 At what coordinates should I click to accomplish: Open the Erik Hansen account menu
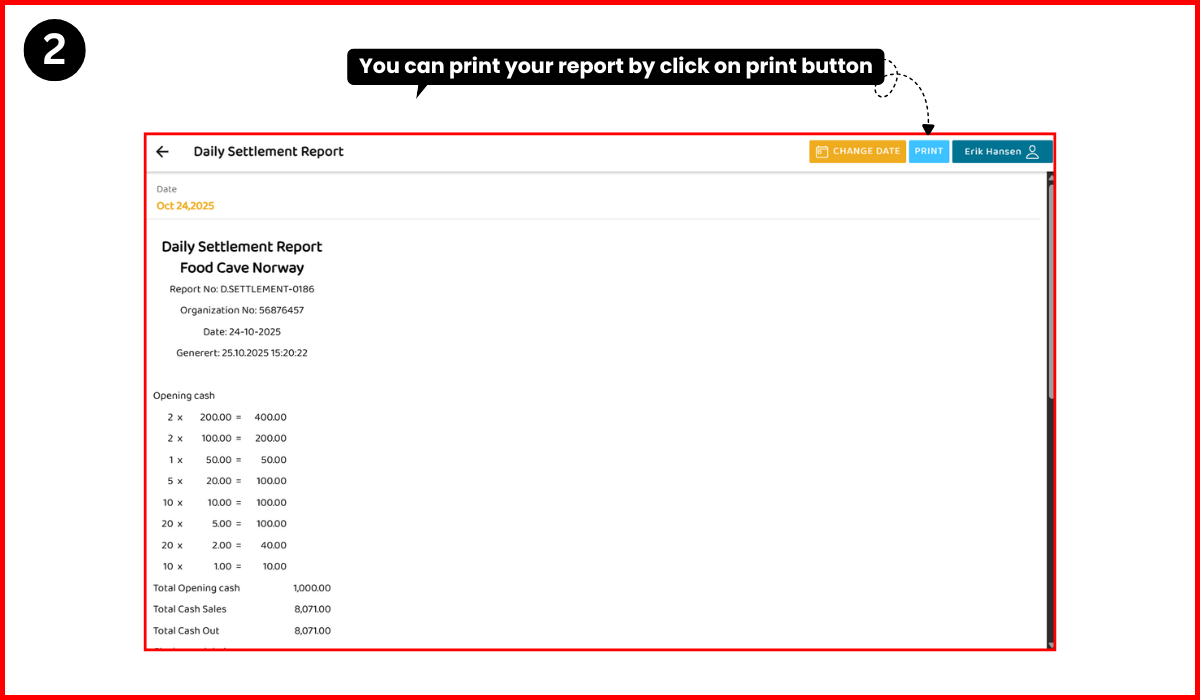click(x=1001, y=152)
